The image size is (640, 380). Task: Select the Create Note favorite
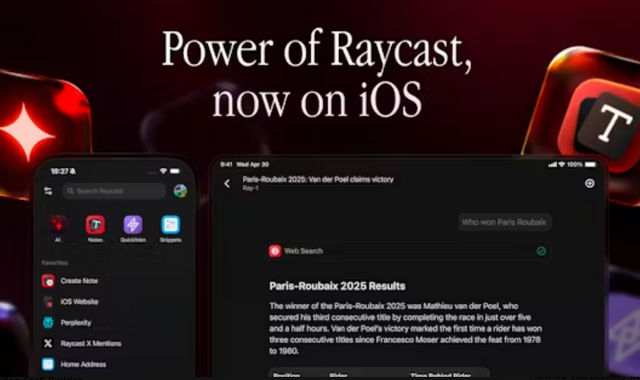[79, 281]
